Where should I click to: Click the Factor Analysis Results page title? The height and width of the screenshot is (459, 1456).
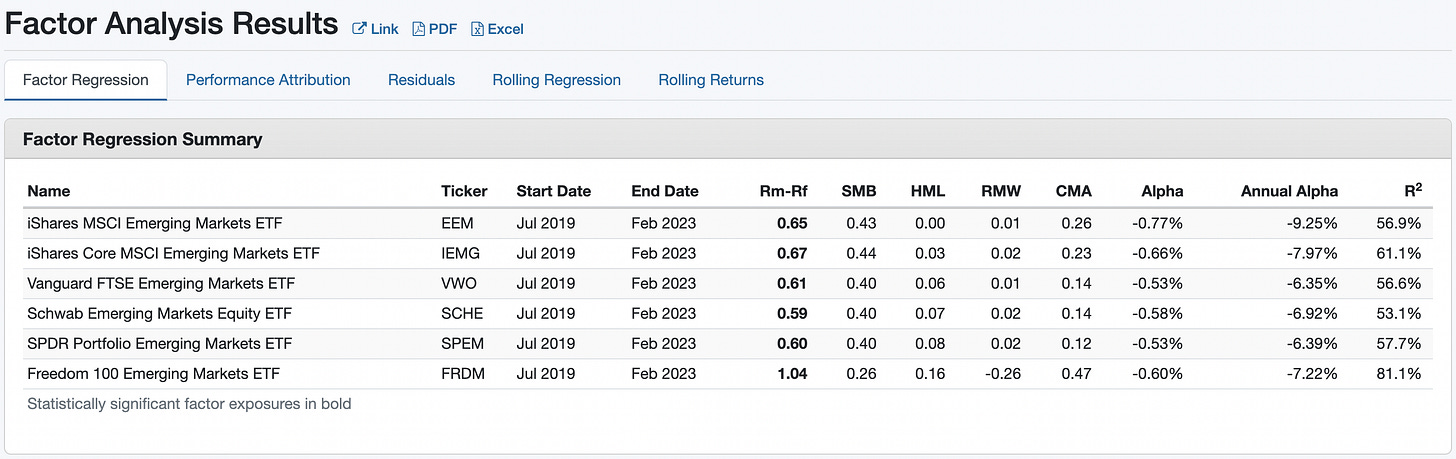(x=172, y=24)
